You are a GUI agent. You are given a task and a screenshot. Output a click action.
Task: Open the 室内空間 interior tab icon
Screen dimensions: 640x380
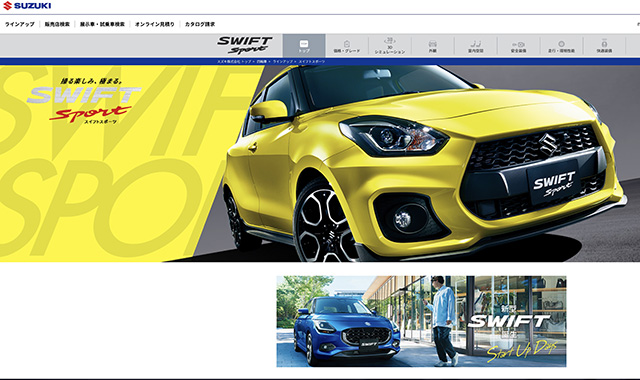(x=476, y=46)
